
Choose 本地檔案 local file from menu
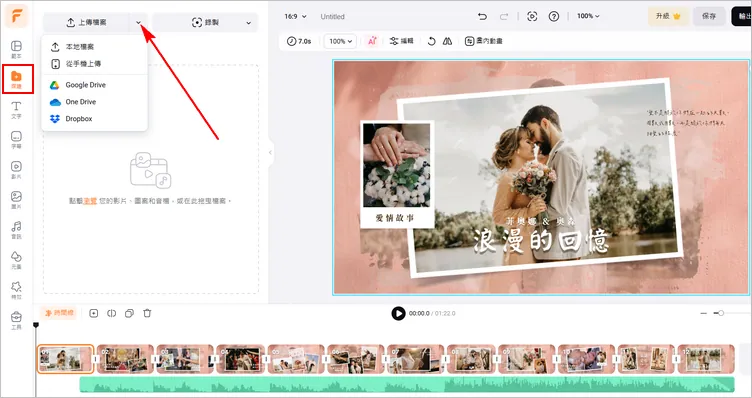pos(94,47)
